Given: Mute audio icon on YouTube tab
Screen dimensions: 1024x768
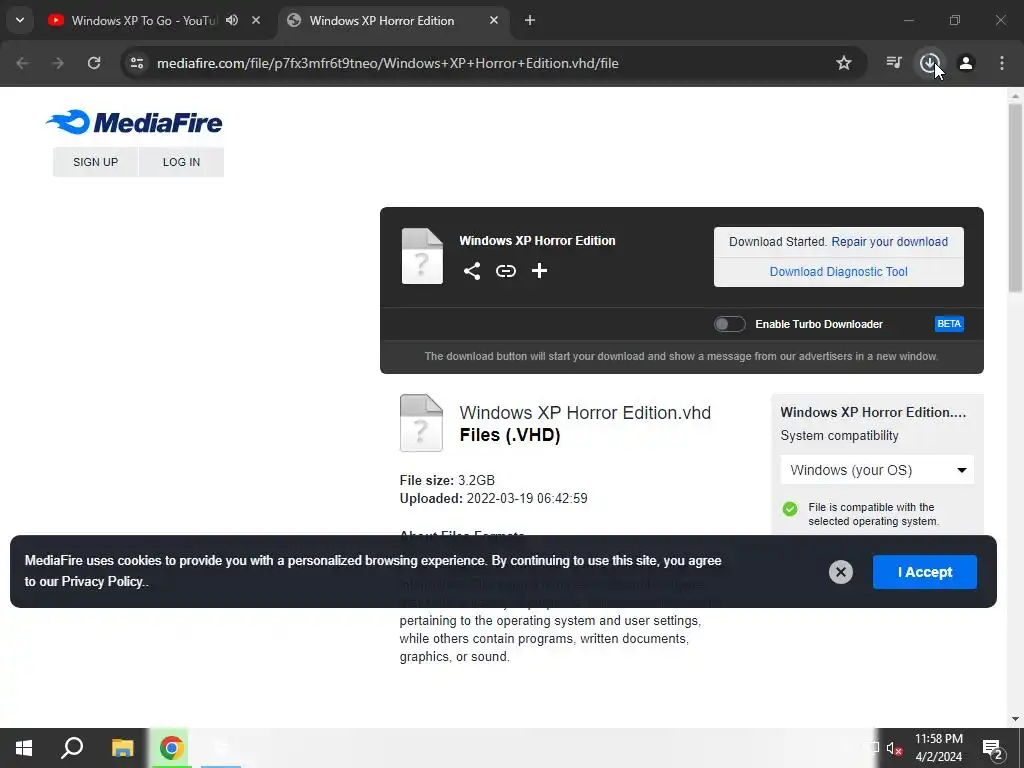Looking at the screenshot, I should point(232,20).
